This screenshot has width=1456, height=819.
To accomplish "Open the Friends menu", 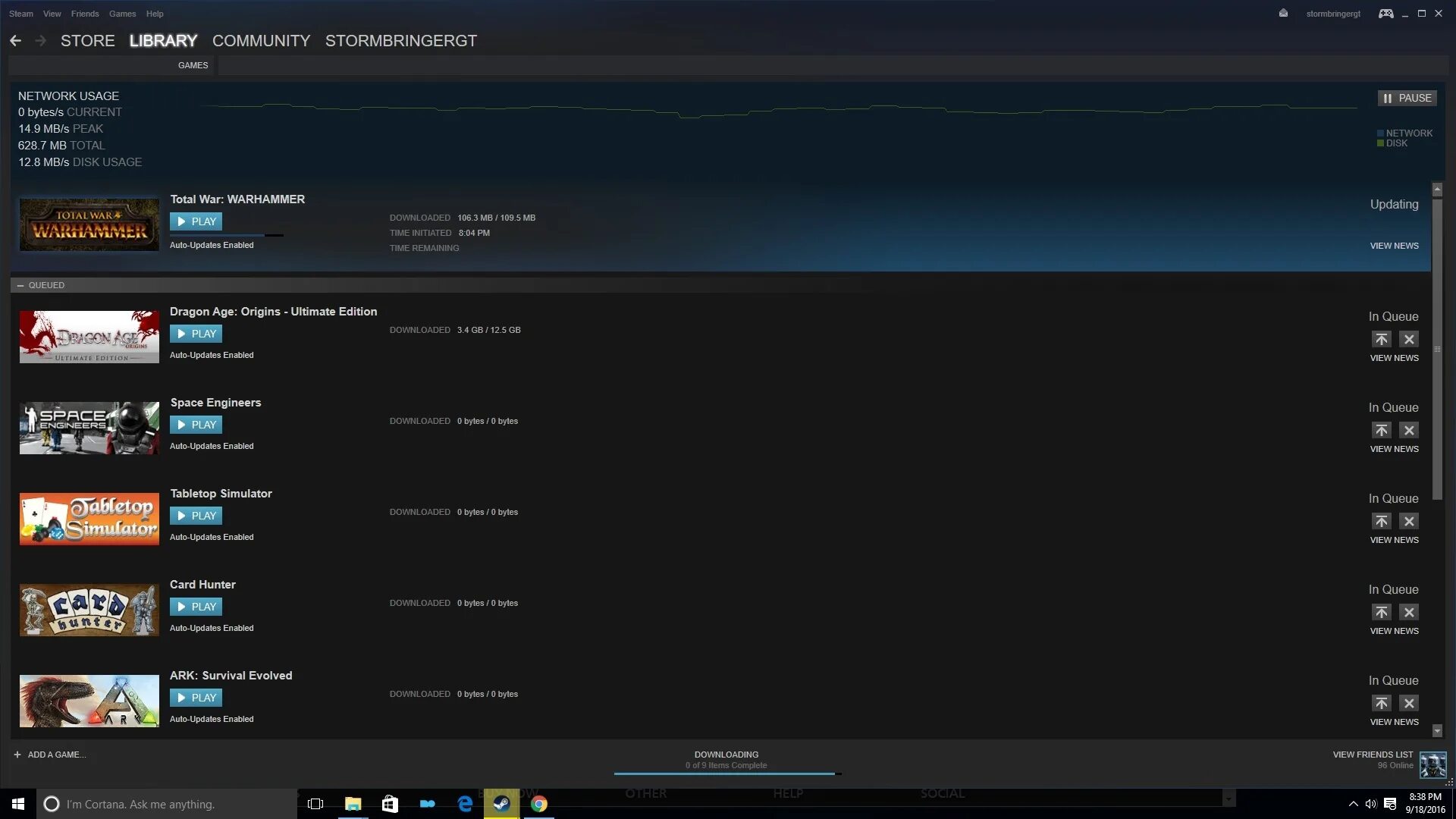I will pos(85,14).
